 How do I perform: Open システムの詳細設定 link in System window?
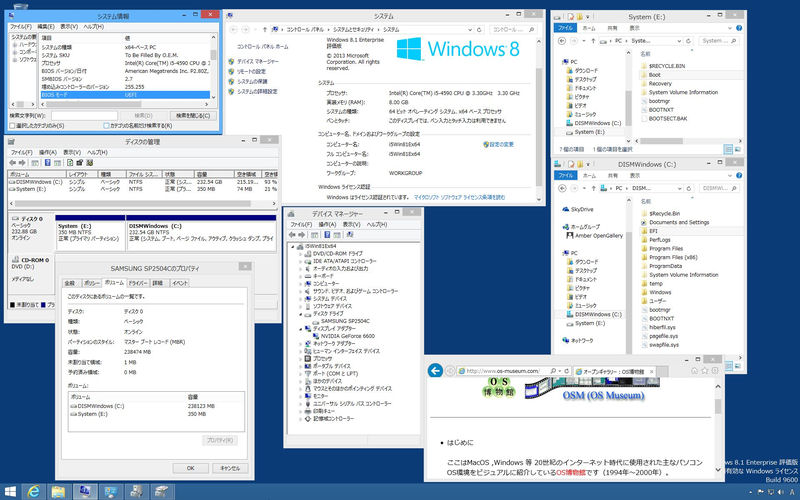coord(257,92)
